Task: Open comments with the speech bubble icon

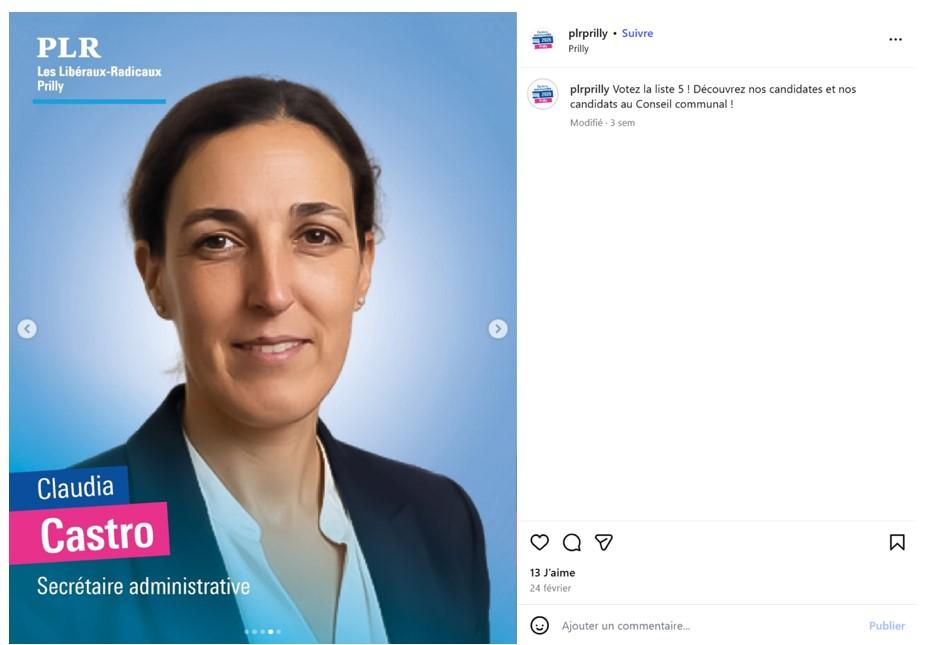Action: [571, 542]
